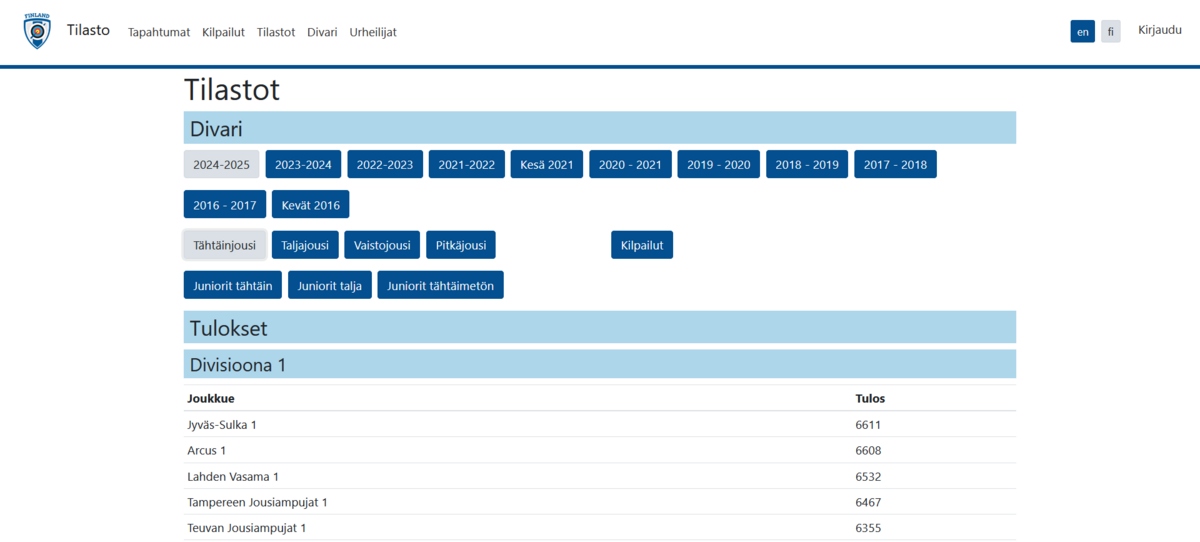Click the Joukkue column header
Image resolution: width=1200 pixels, height=542 pixels.
211,398
